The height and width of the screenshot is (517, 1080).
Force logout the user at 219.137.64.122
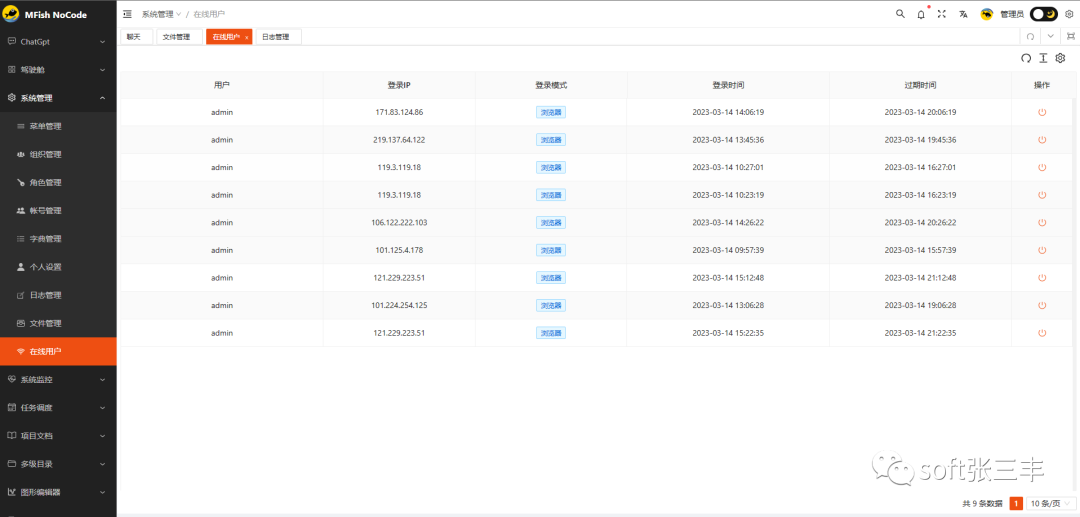click(x=1042, y=140)
